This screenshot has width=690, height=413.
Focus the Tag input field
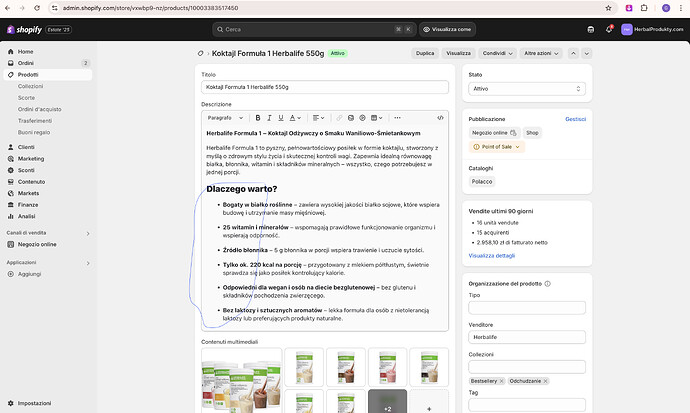point(527,405)
